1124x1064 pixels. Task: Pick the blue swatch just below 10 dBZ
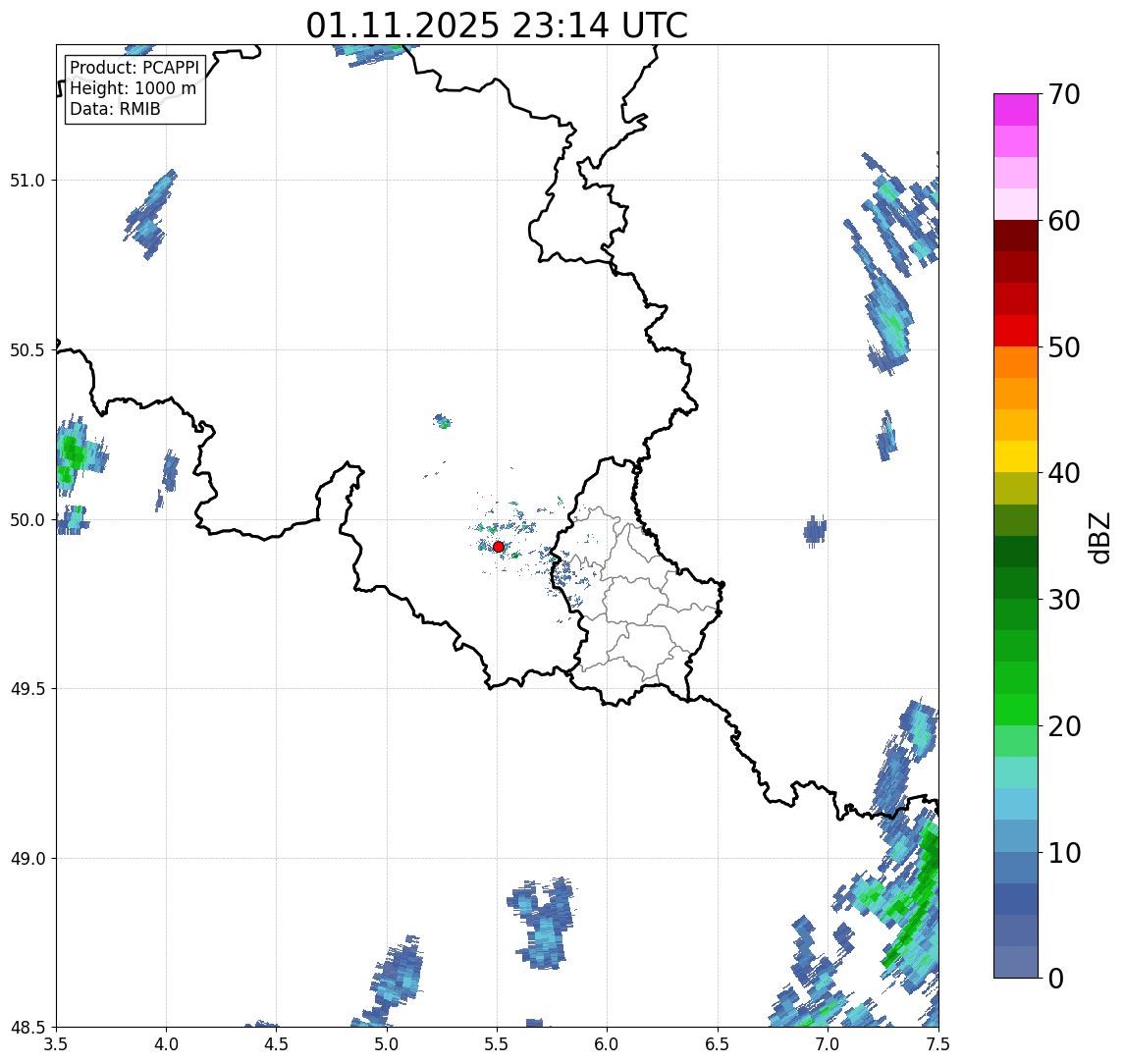point(1016,867)
